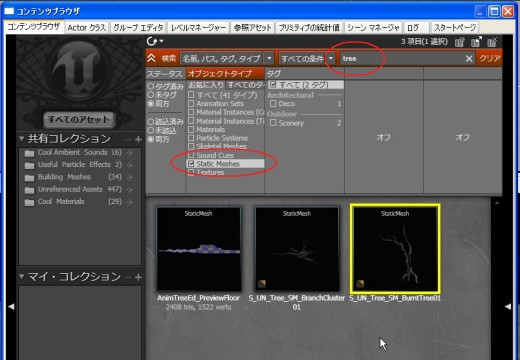Select the AnimTreeEd_PreviewFloor thumbnail
This screenshot has width=520, height=360.
(x=199, y=249)
